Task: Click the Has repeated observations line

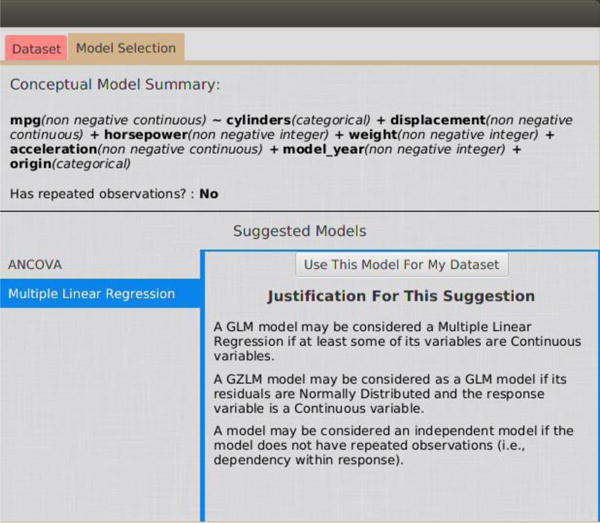Action: pos(114,194)
